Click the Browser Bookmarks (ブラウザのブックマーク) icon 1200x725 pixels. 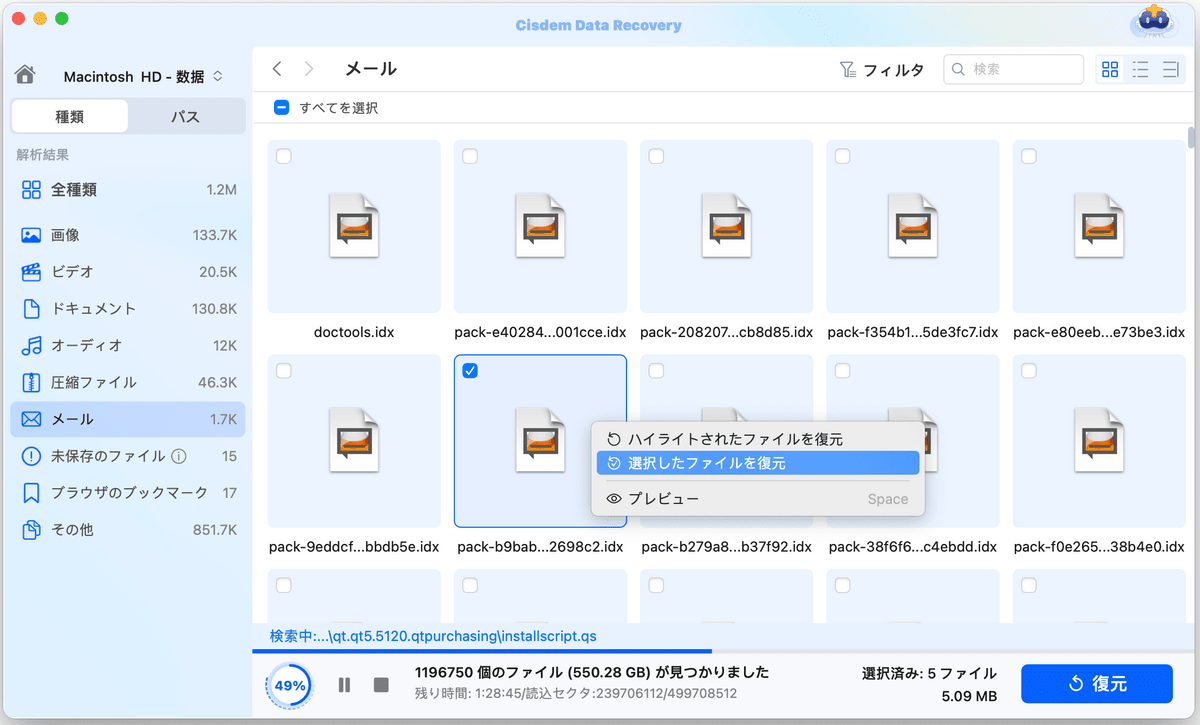(31, 493)
